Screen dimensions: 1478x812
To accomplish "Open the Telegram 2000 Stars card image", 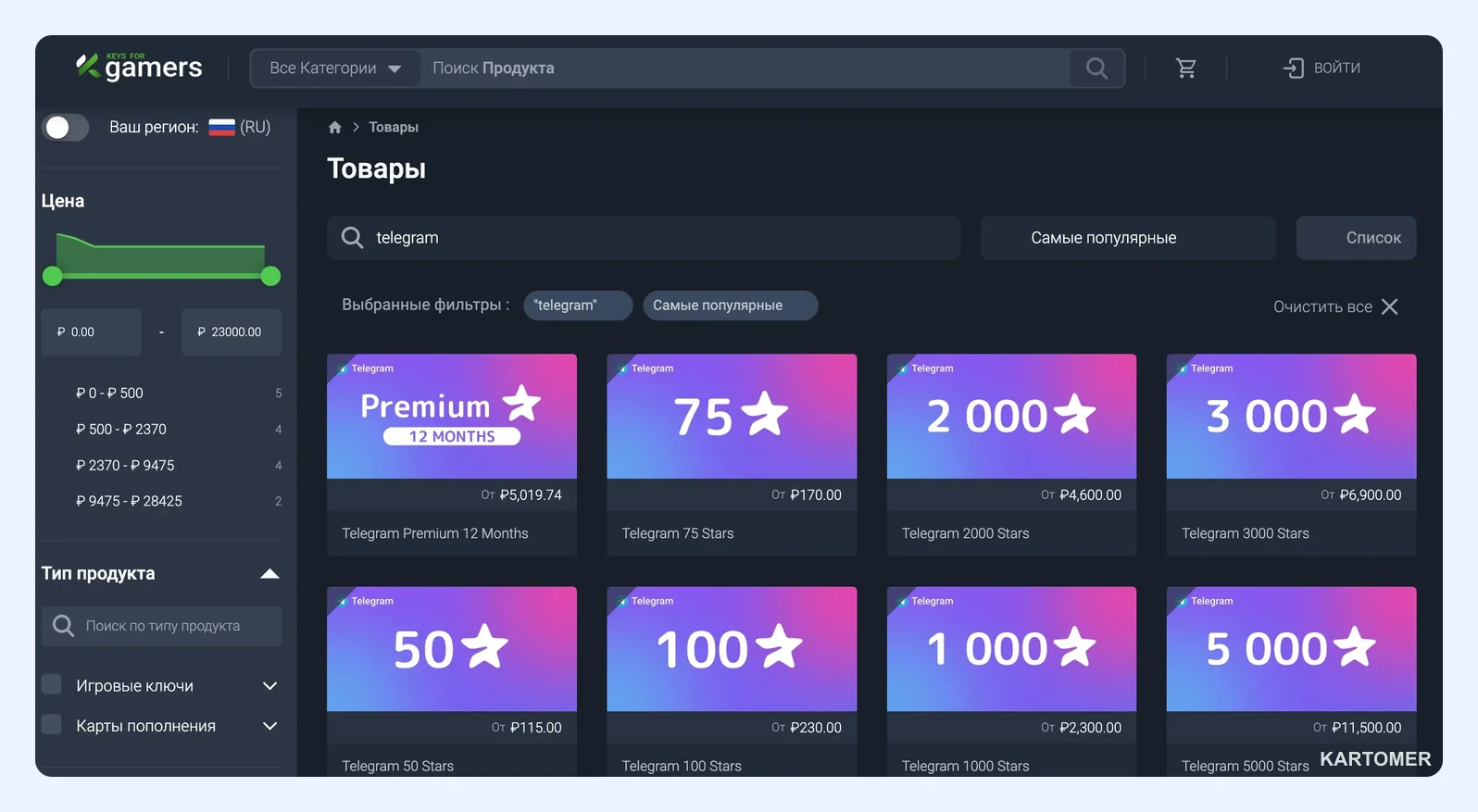I will [1011, 417].
